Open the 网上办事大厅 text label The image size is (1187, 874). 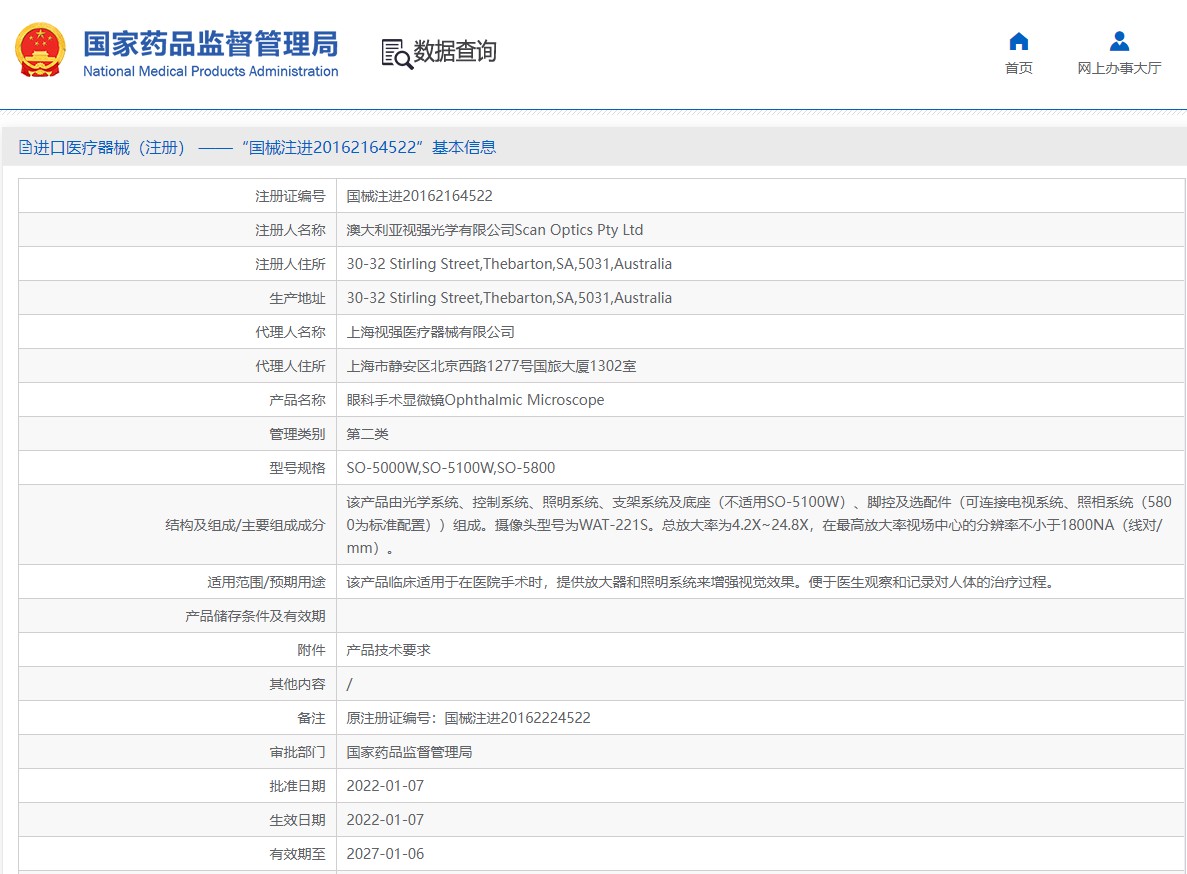(x=1119, y=68)
